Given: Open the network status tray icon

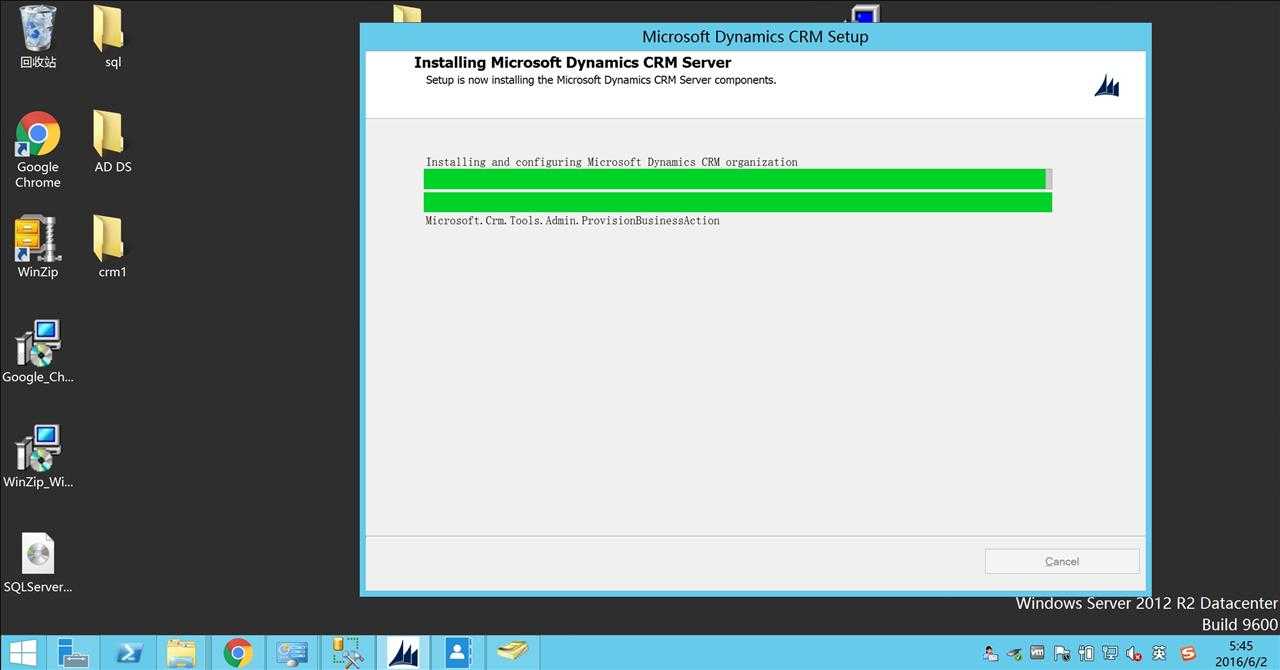Looking at the screenshot, I should pyautogui.click(x=1110, y=653).
